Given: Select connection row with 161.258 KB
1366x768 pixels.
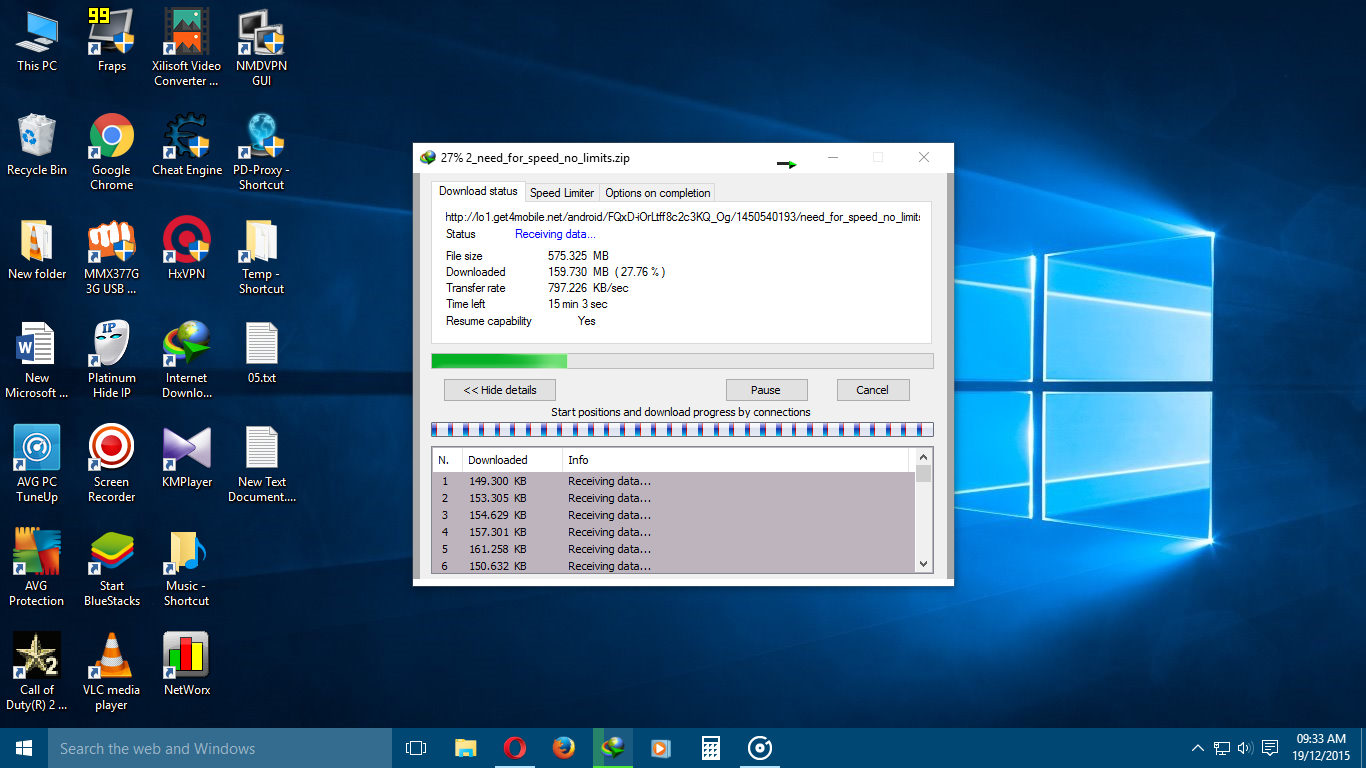Looking at the screenshot, I should pos(674,549).
